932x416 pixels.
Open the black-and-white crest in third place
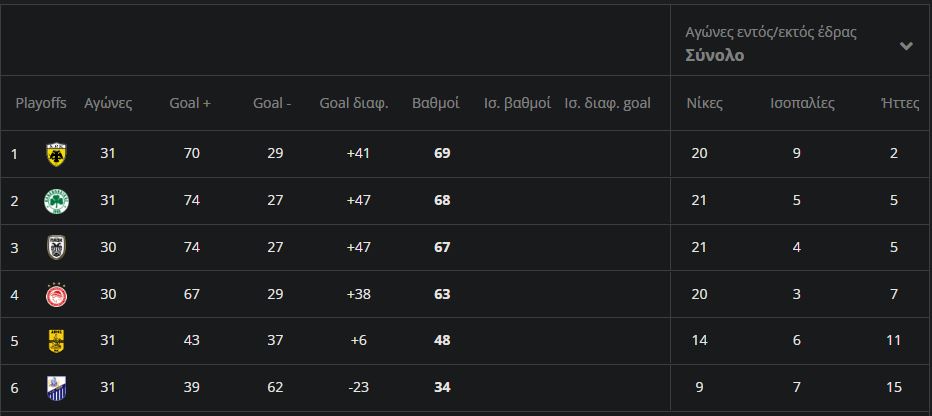(x=56, y=247)
